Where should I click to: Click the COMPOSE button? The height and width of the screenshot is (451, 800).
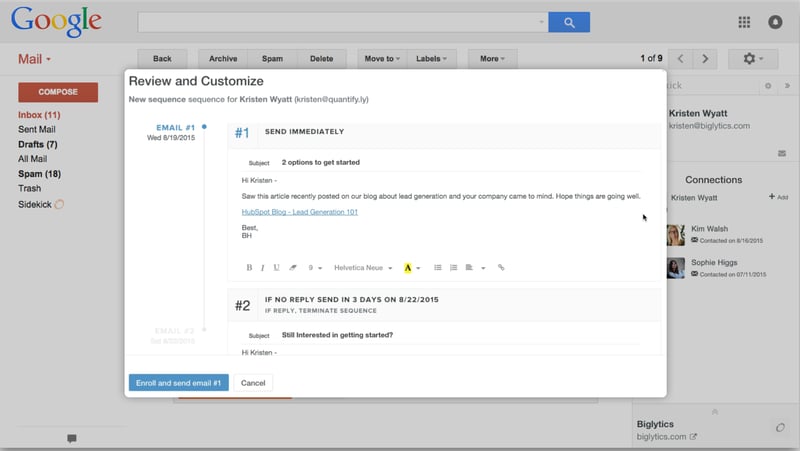(58, 92)
